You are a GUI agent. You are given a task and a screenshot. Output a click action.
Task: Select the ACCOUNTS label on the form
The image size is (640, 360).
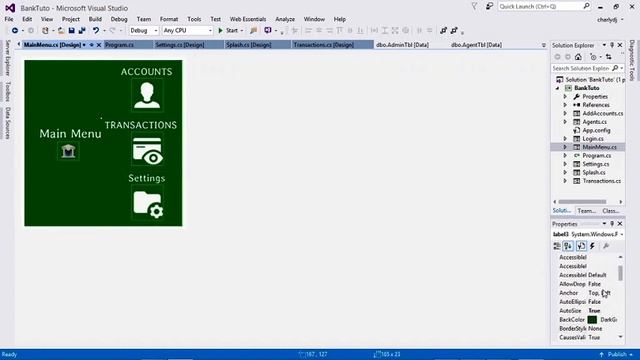[x=147, y=72]
